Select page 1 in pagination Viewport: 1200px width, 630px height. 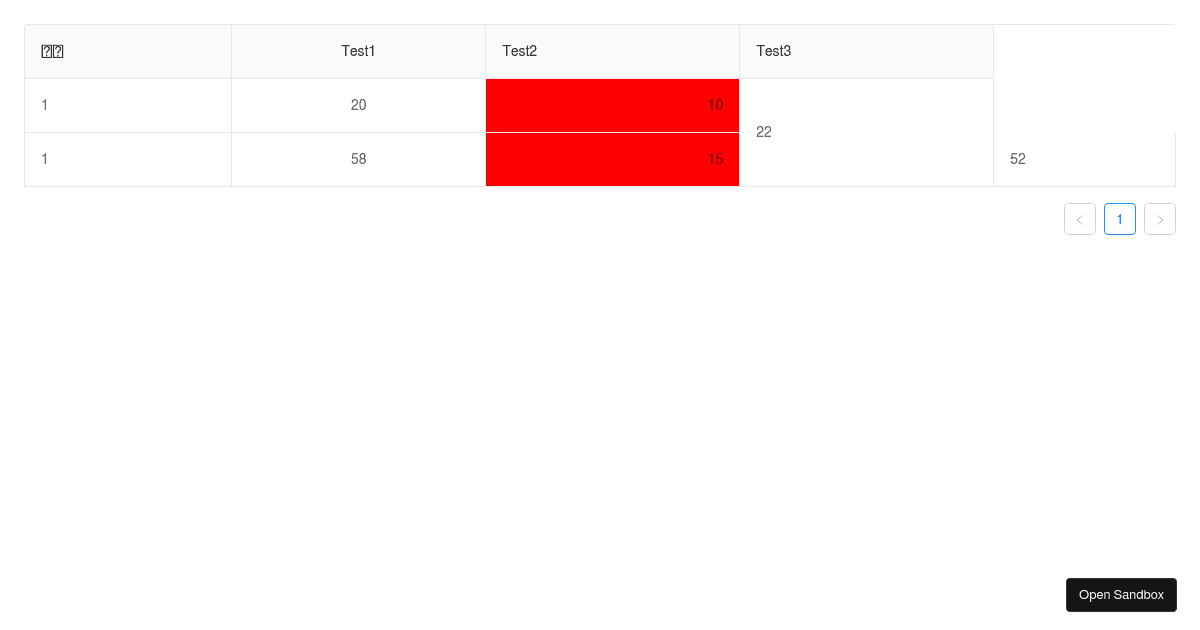(x=1120, y=219)
